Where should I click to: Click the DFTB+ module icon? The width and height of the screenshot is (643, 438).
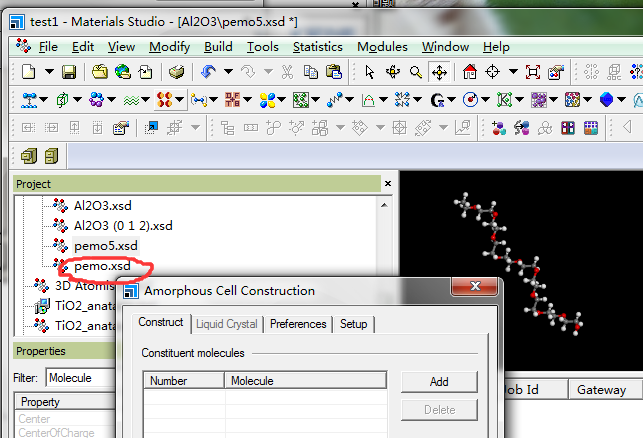coord(233,100)
